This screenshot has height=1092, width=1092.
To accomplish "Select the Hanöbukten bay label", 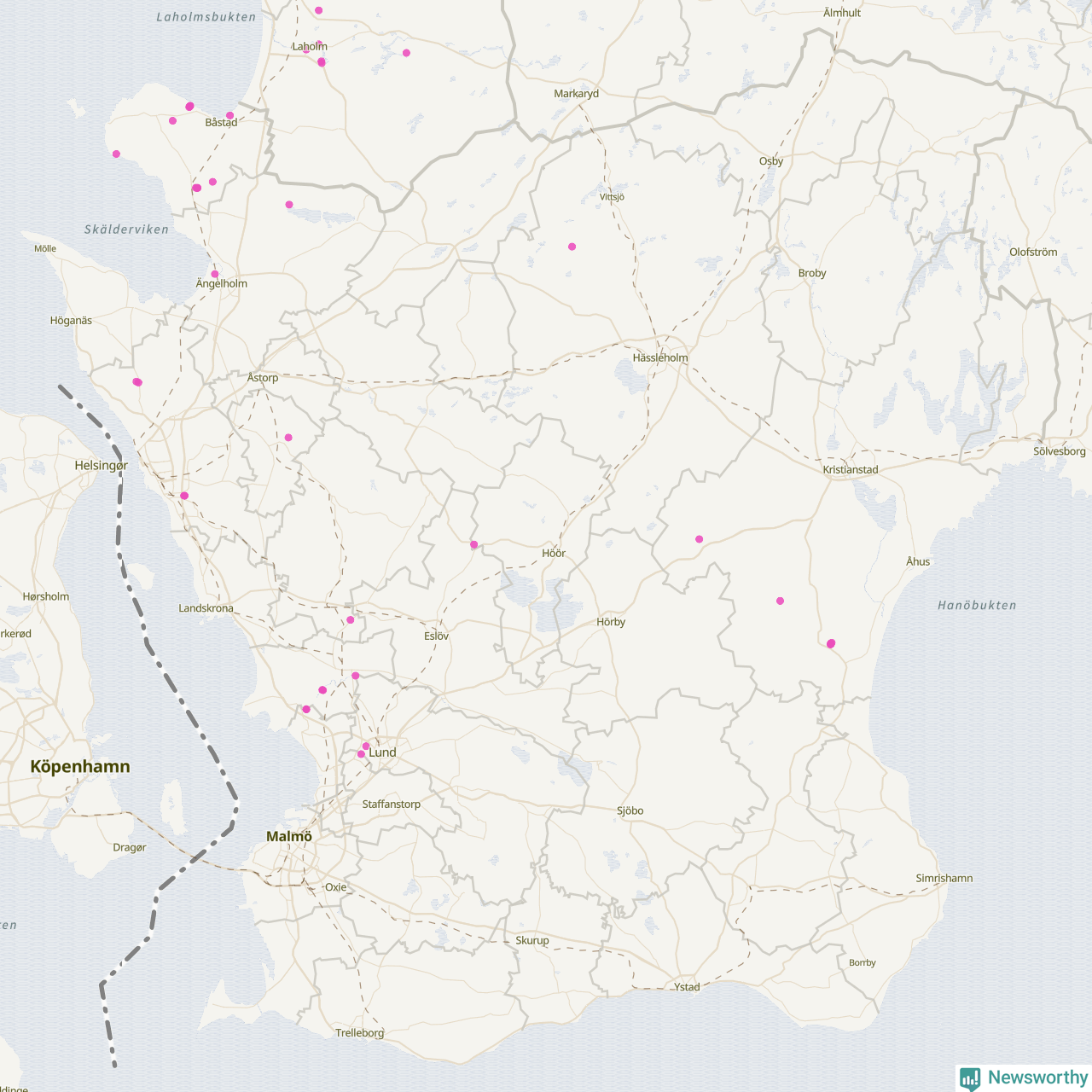I will 977,605.
